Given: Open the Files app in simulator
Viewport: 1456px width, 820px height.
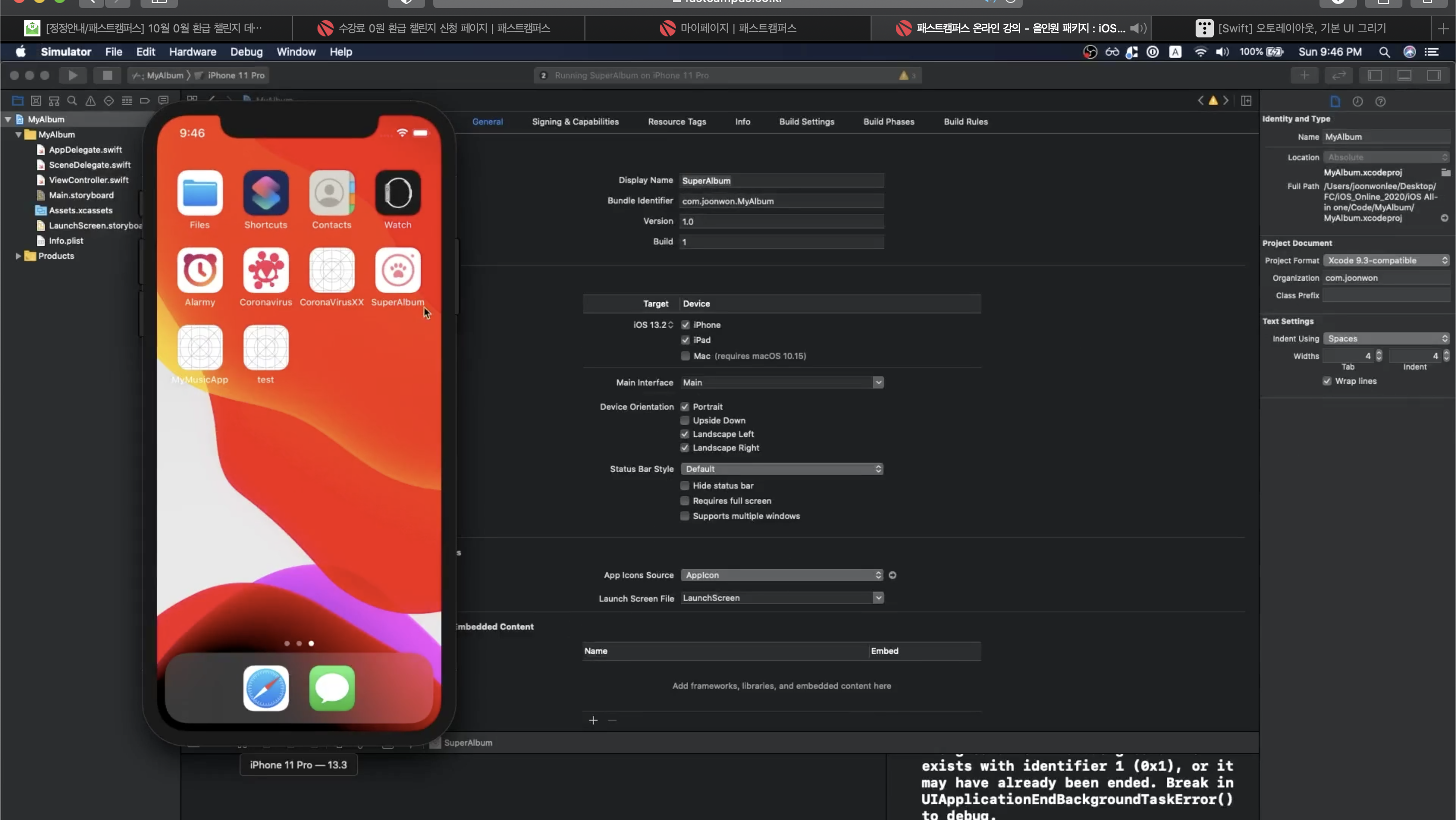Looking at the screenshot, I should pyautogui.click(x=200, y=193).
